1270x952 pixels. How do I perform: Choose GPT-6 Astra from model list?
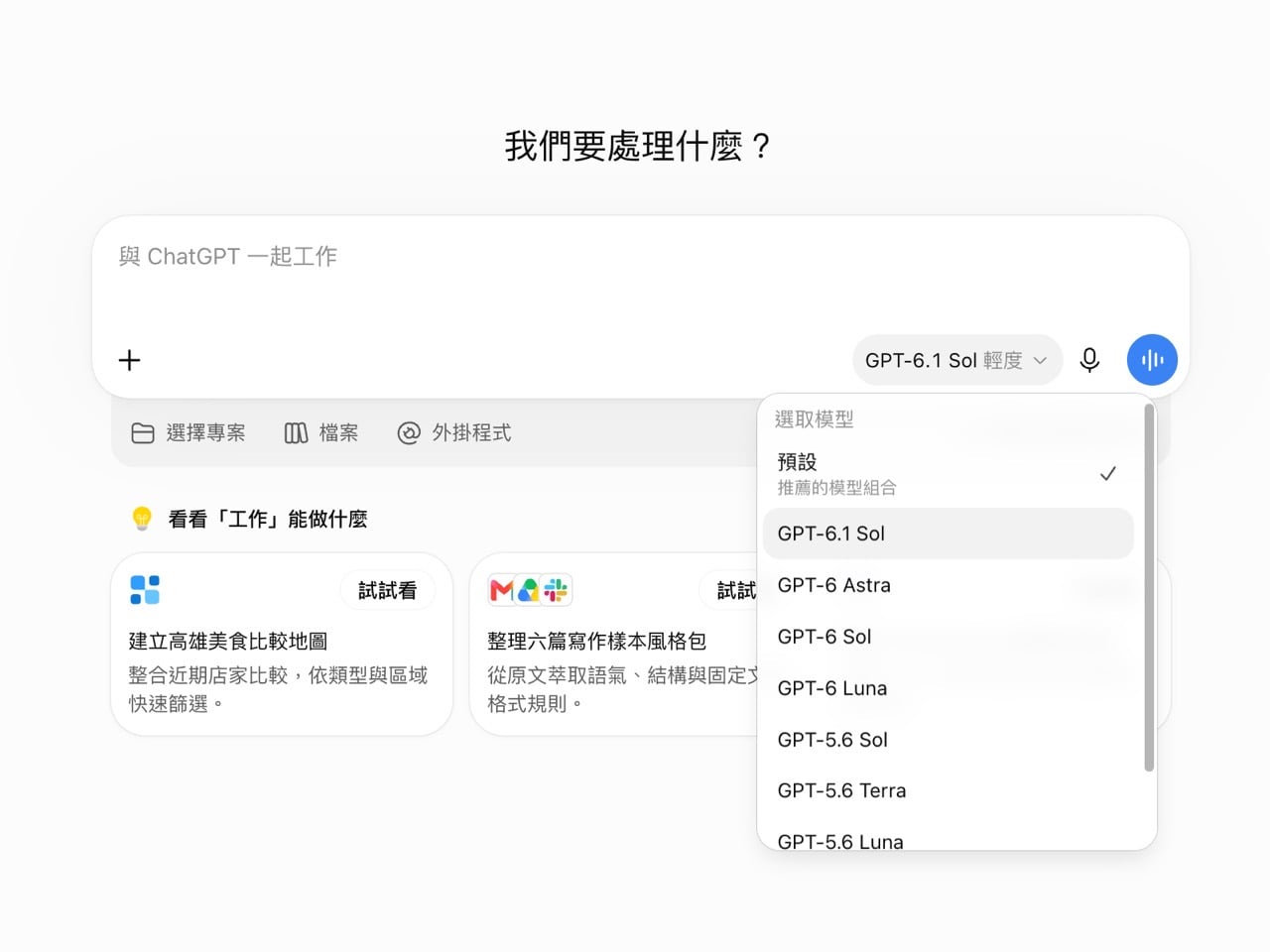949,585
